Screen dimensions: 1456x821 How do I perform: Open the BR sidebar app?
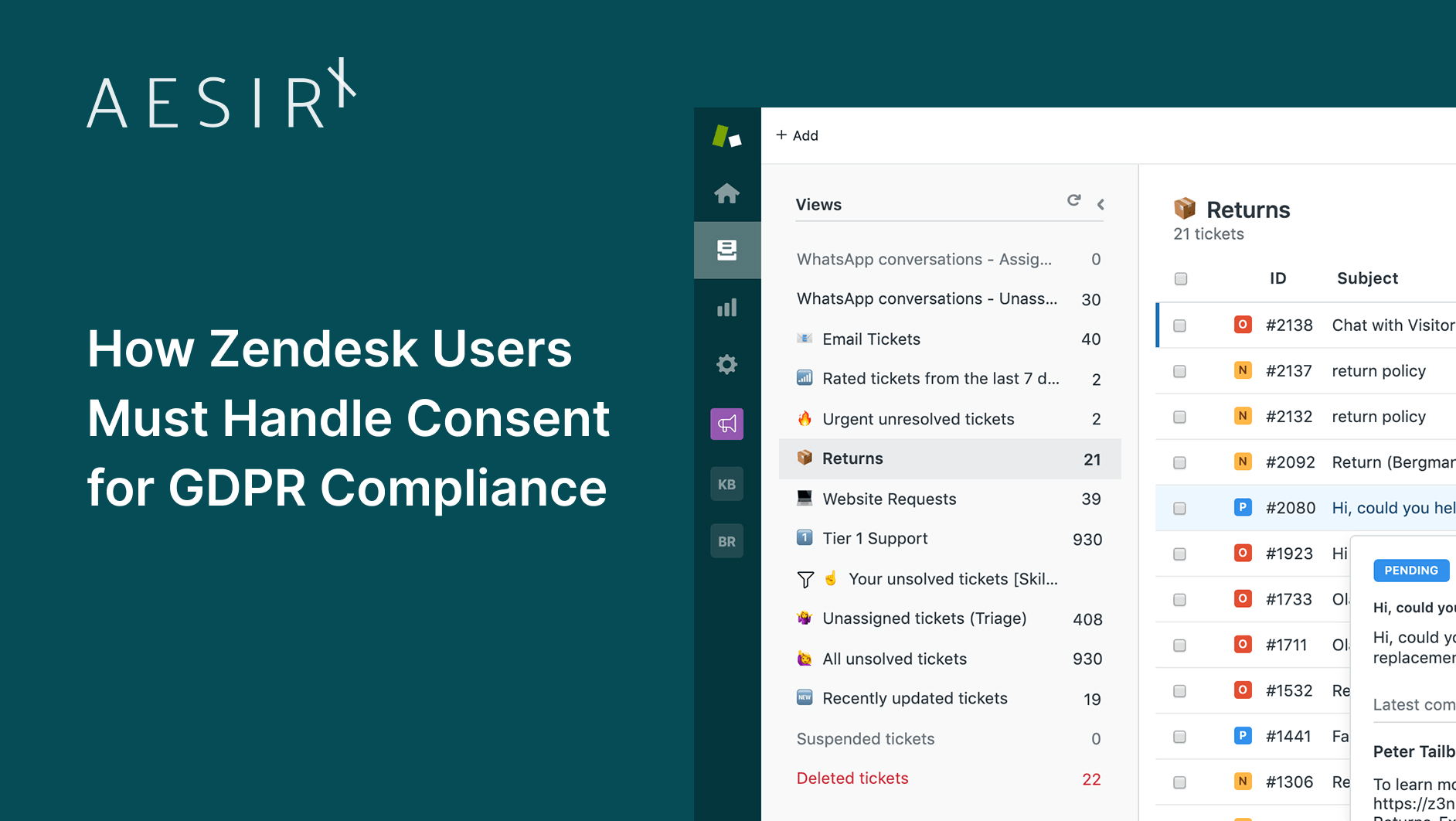coord(726,541)
